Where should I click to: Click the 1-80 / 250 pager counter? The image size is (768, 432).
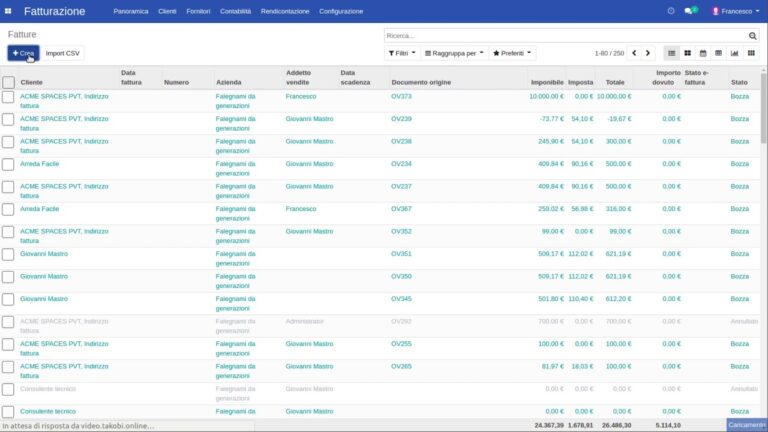(x=609, y=53)
